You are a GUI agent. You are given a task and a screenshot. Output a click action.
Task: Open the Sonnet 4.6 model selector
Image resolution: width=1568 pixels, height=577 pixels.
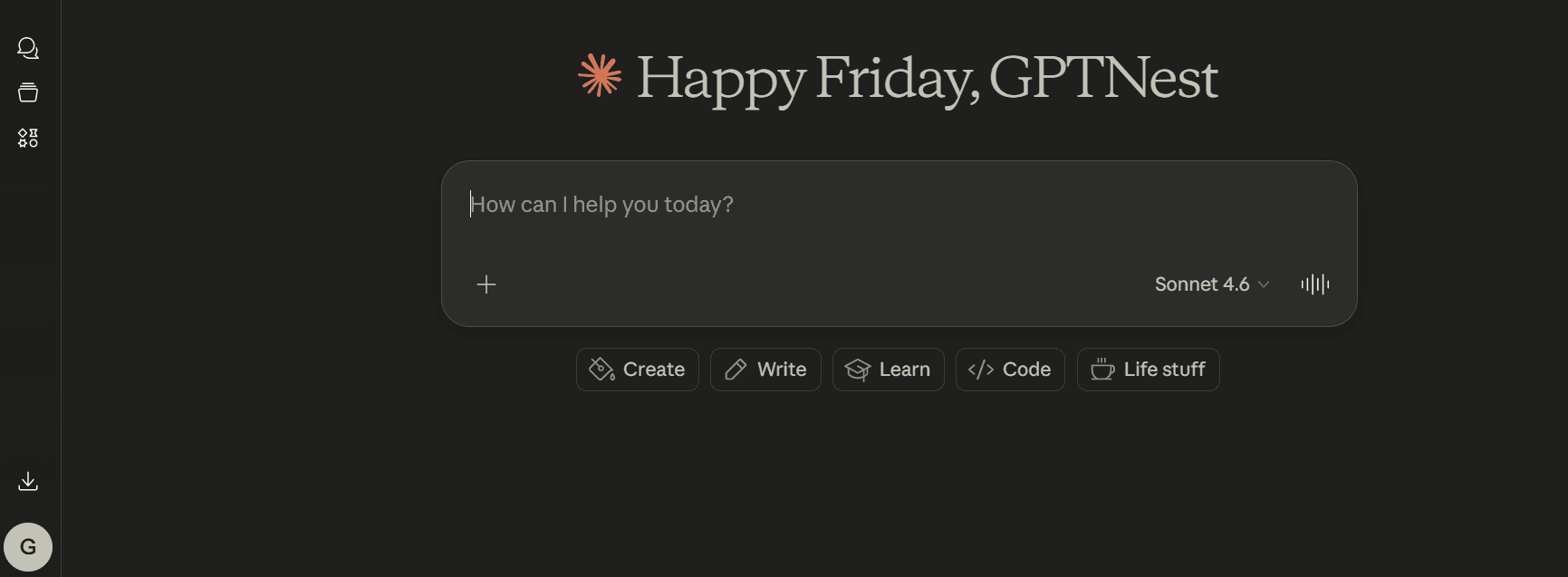[1202, 284]
